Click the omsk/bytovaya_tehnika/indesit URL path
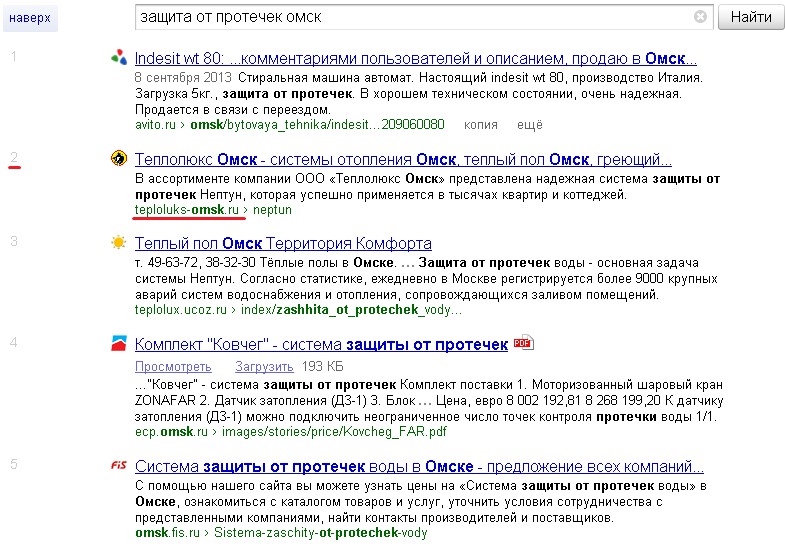This screenshot has width=785, height=549. (x=317, y=125)
